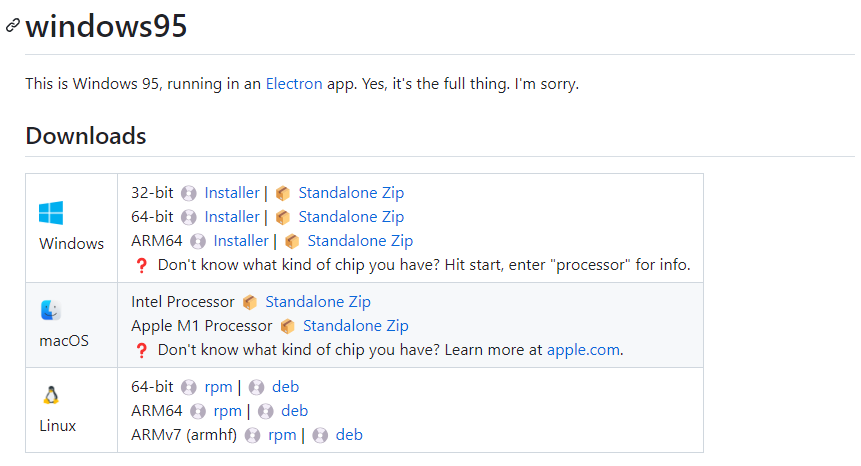Download the ARMv7 (armhf) deb package
This screenshot has width=861, height=466.
(349, 435)
